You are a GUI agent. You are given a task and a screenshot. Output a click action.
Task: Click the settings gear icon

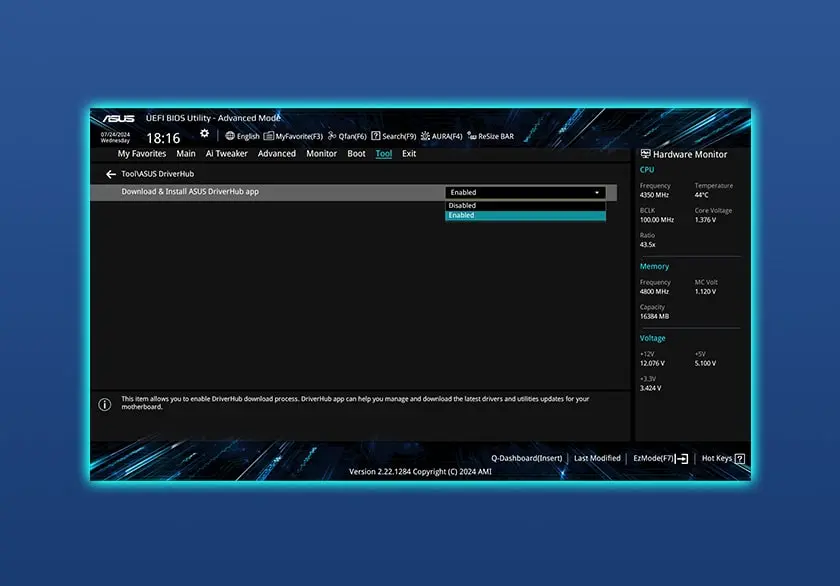(204, 135)
